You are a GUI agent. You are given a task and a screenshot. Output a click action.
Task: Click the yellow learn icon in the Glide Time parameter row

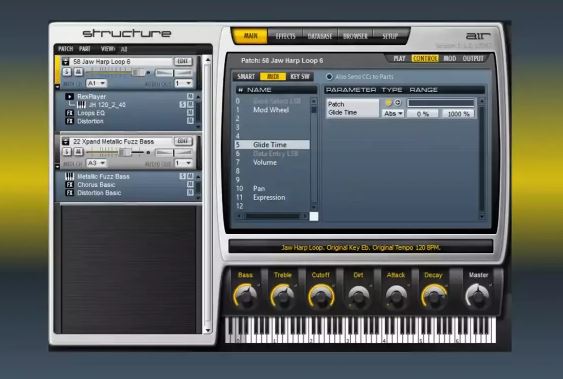(x=388, y=103)
